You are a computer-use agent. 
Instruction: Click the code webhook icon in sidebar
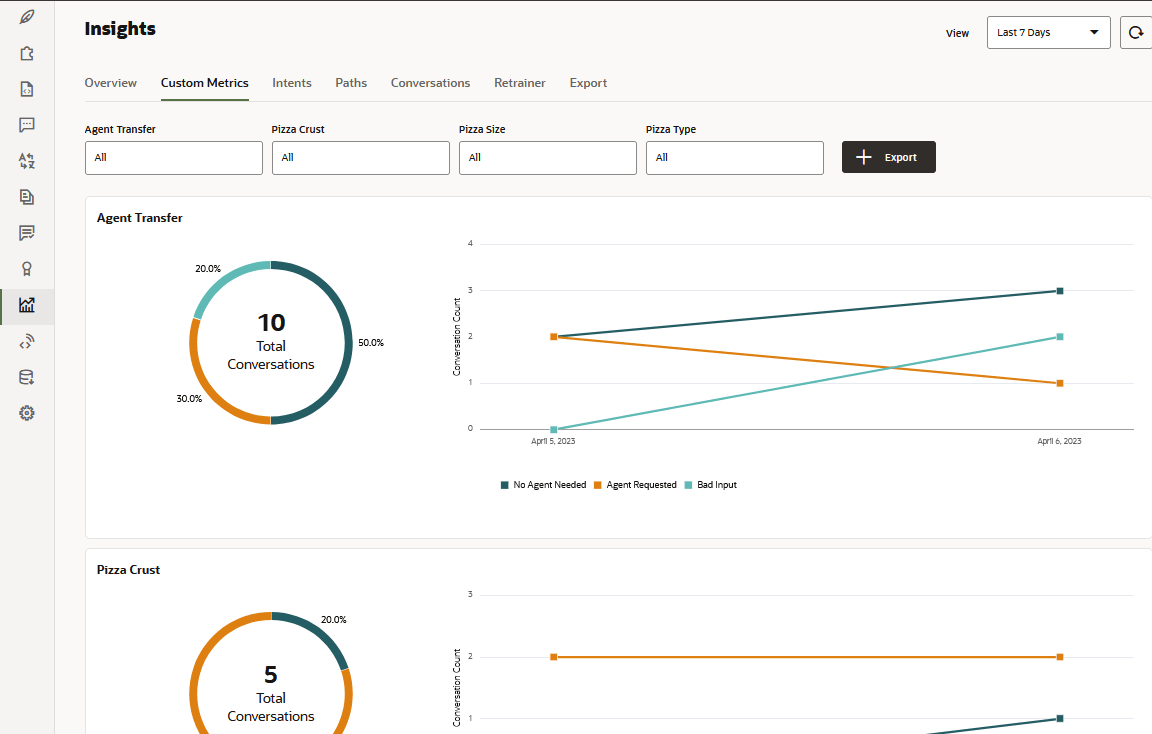point(27,340)
